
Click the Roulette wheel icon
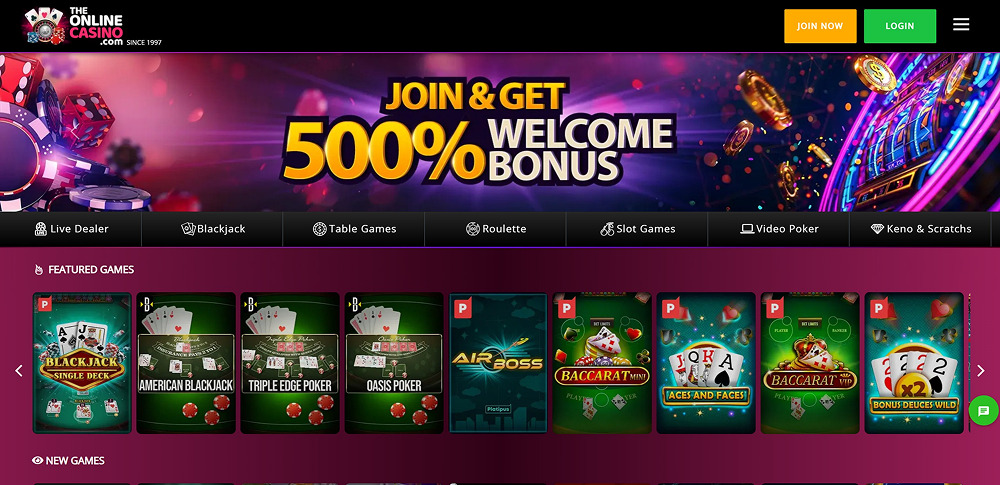pos(473,229)
